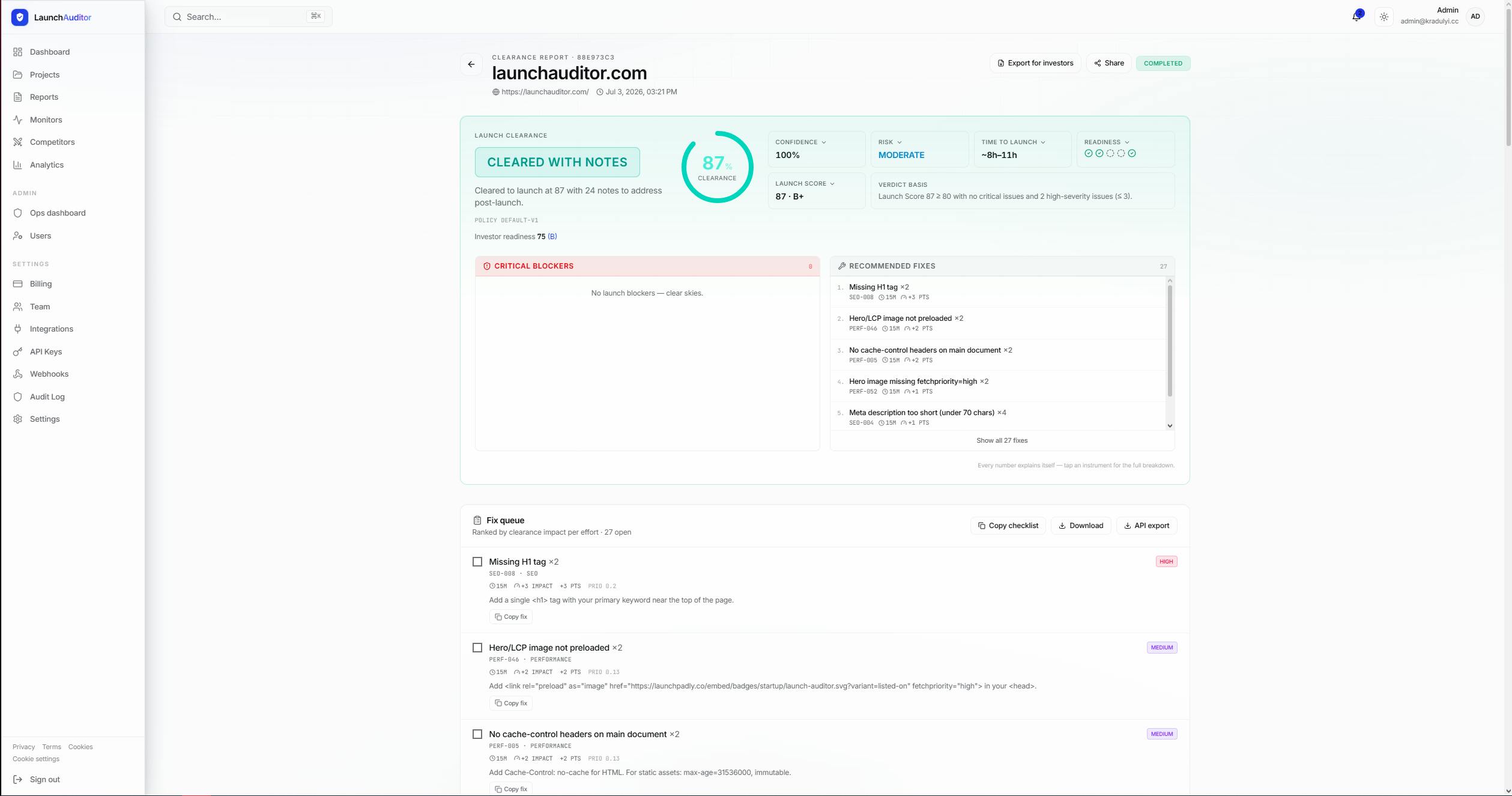Open Webhooks in the sidebar
The width and height of the screenshot is (1512, 796).
(x=73, y=374)
